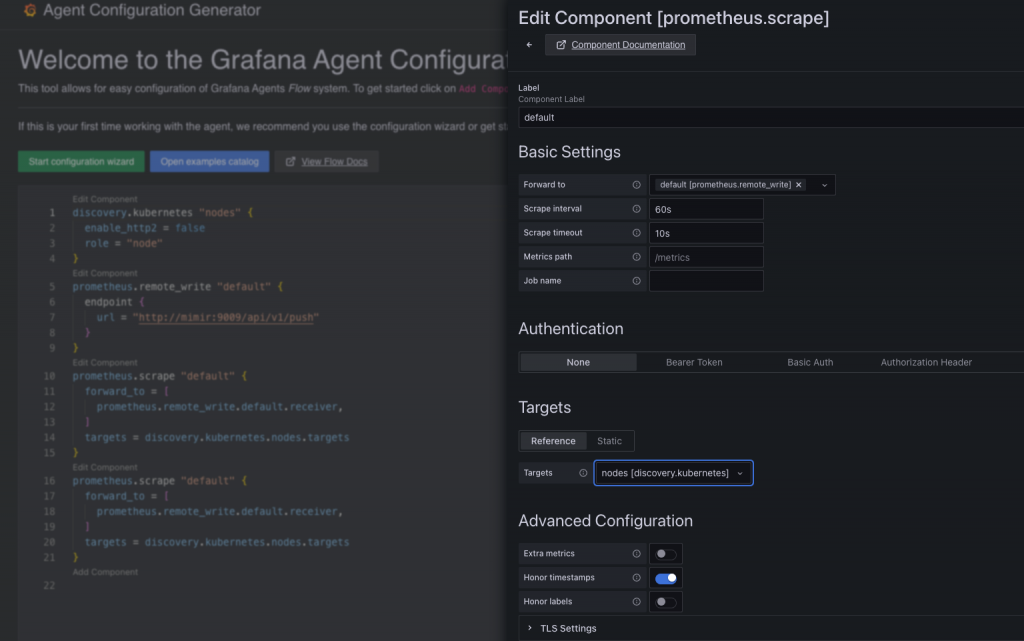This screenshot has width=1024, height=641.
Task: Remove default [prometheus.remote_write] from Forward to
Action: 799,185
